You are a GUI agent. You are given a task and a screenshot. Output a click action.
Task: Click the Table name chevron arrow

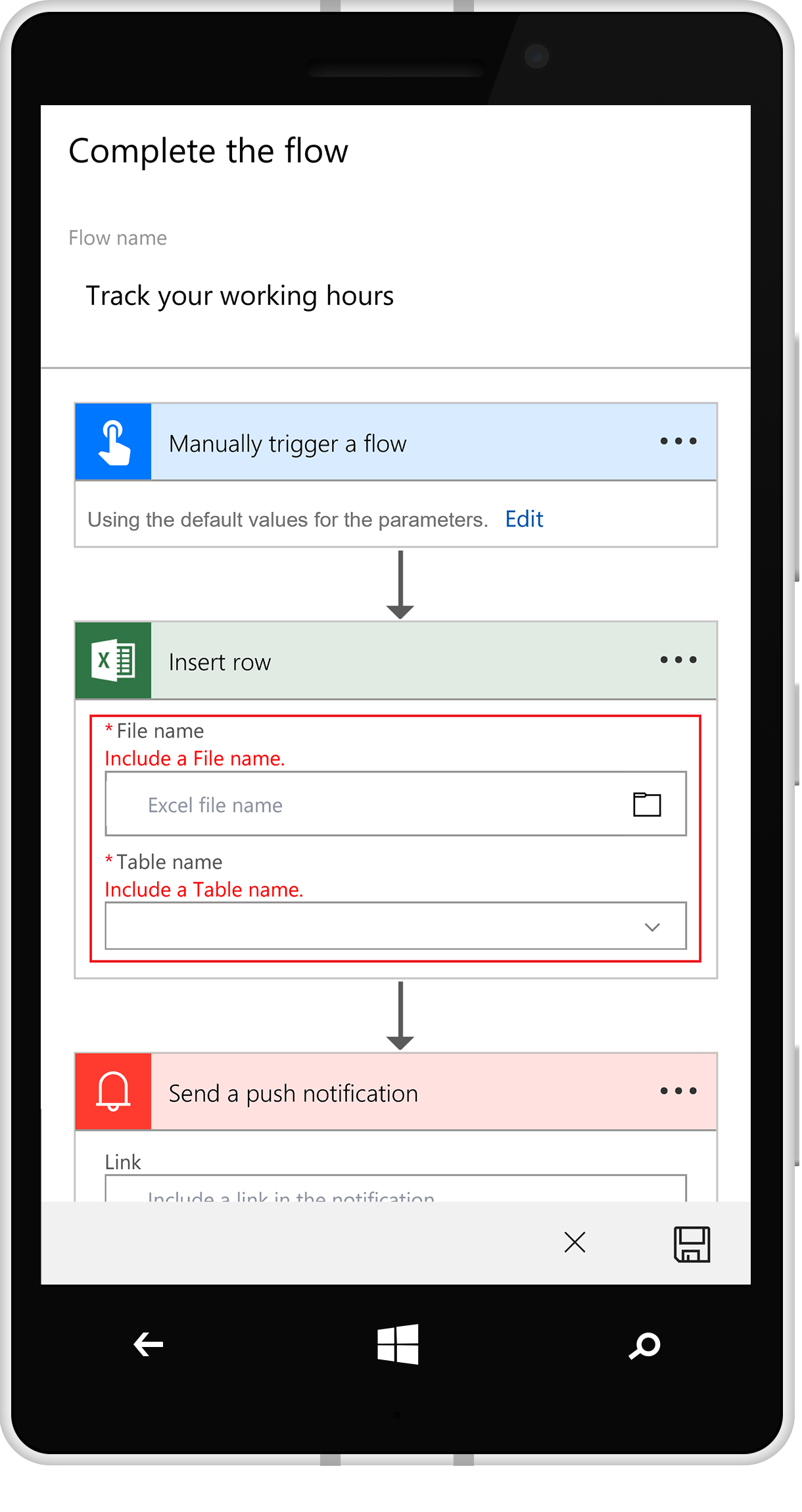click(x=652, y=927)
